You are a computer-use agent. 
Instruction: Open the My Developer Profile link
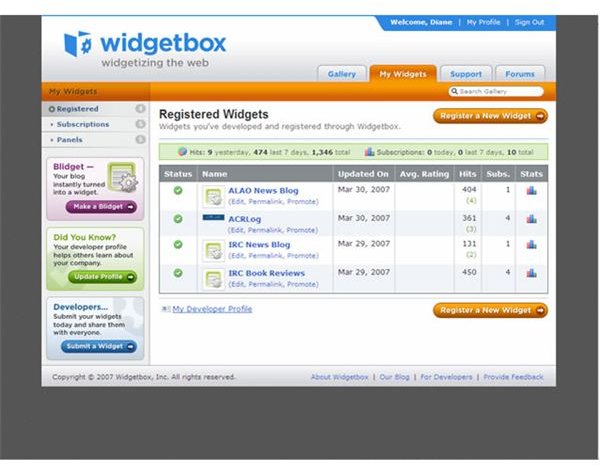point(212,309)
